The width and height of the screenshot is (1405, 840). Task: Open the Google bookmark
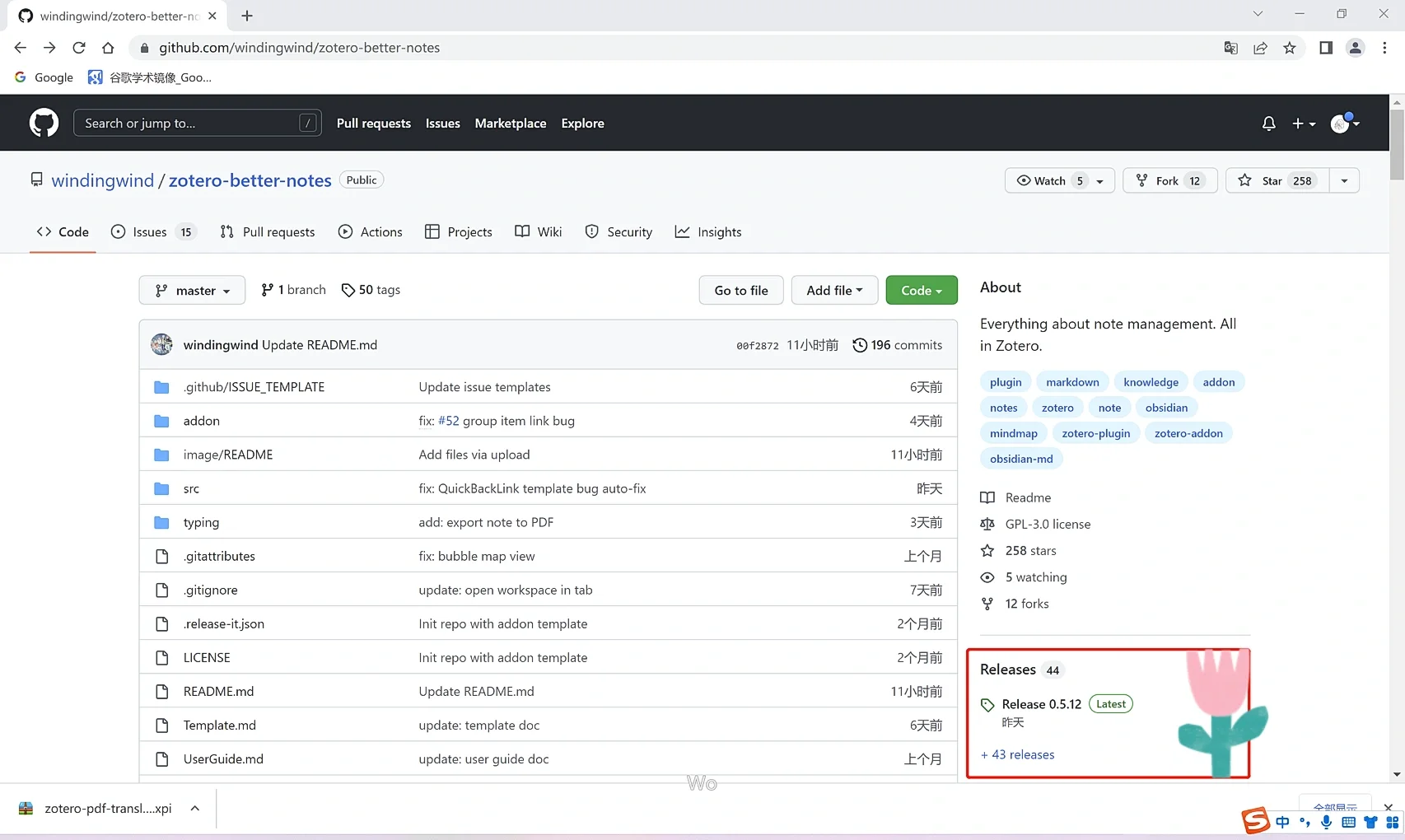pyautogui.click(x=44, y=77)
